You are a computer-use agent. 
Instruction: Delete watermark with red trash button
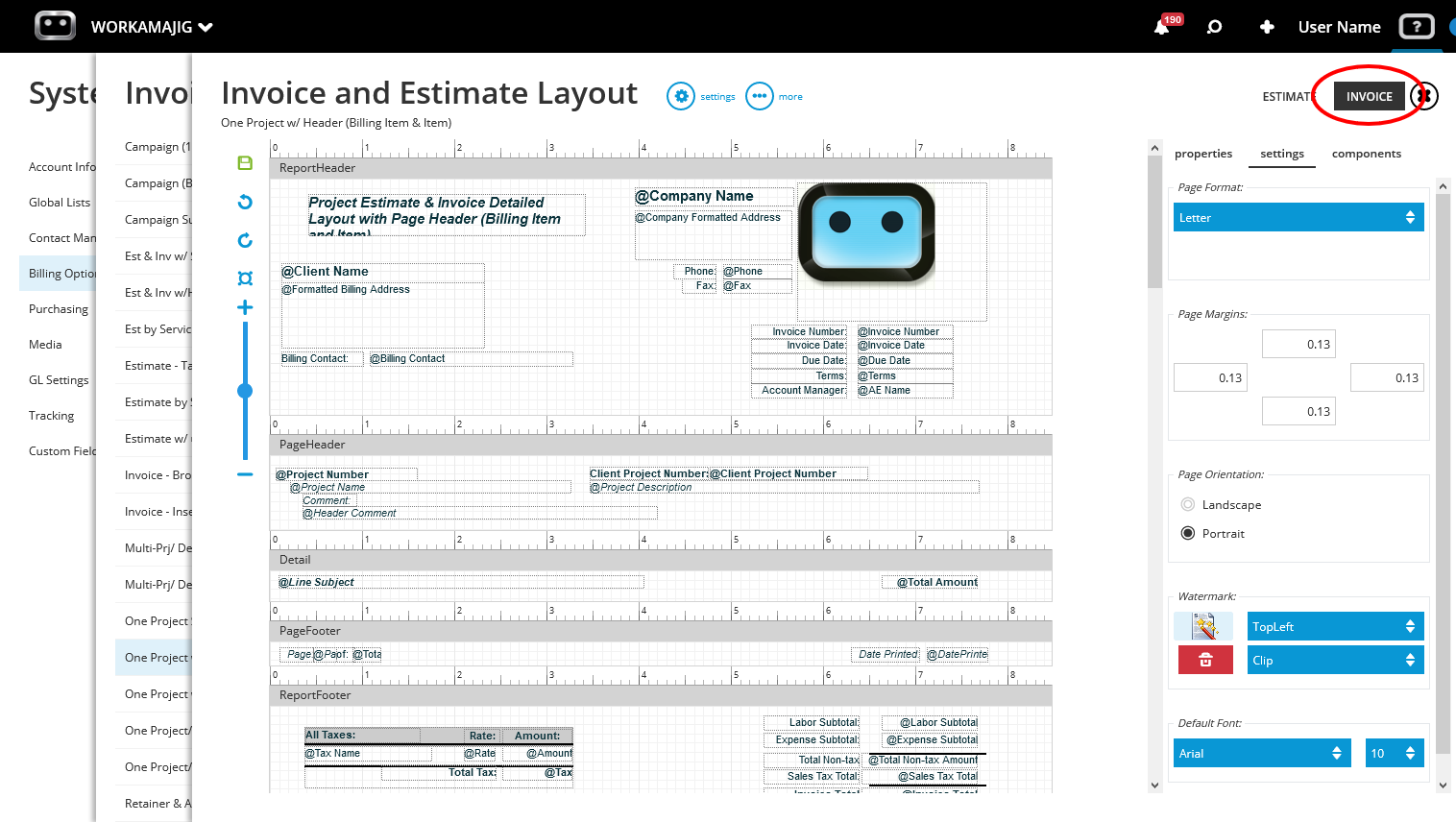point(1205,660)
